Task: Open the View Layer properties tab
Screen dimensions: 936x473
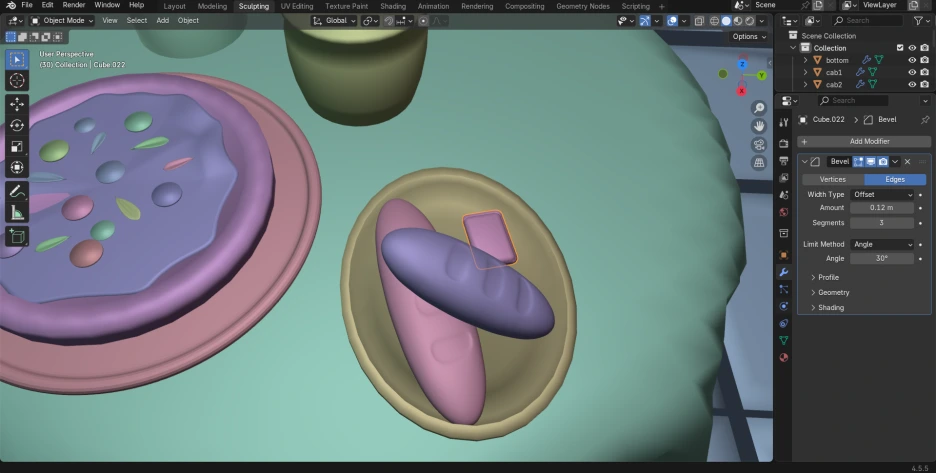Action: tap(784, 178)
